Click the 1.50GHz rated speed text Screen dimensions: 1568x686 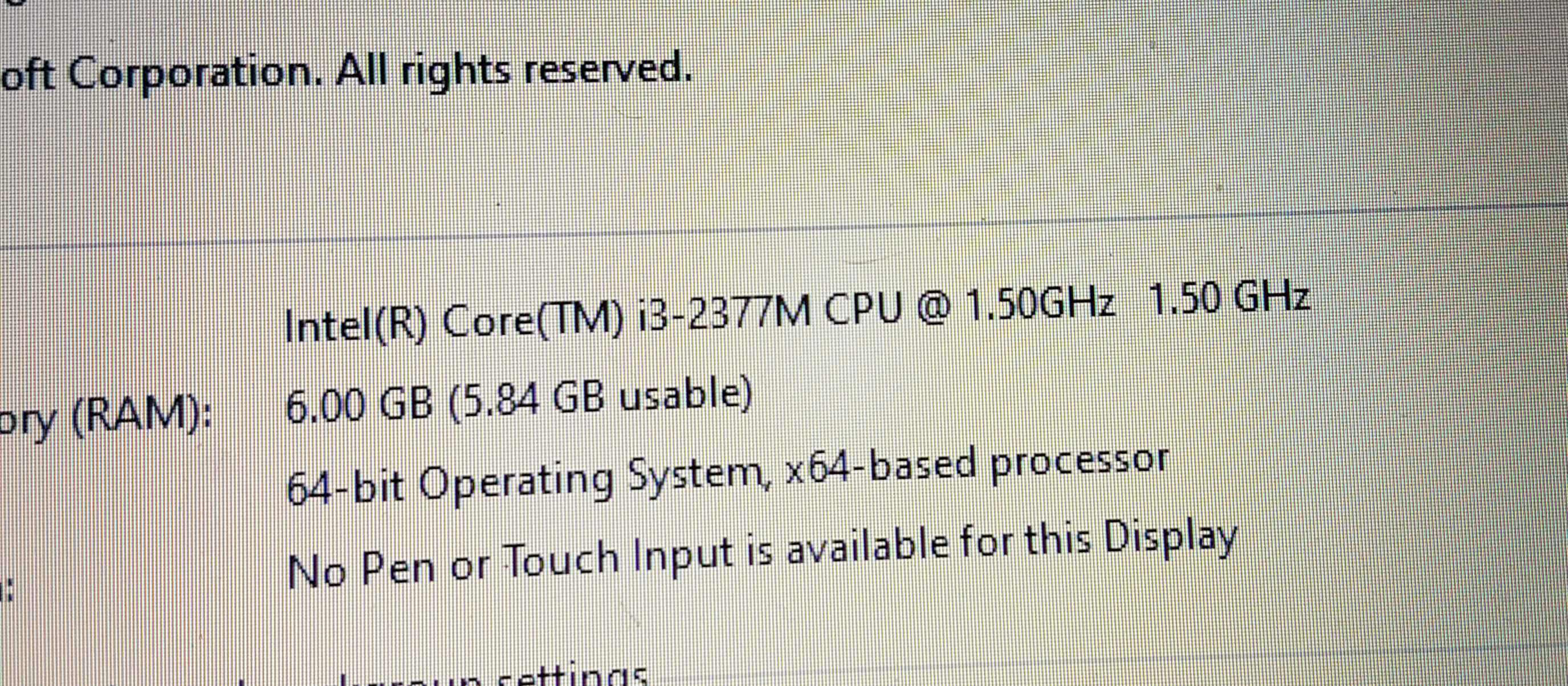1040,305
